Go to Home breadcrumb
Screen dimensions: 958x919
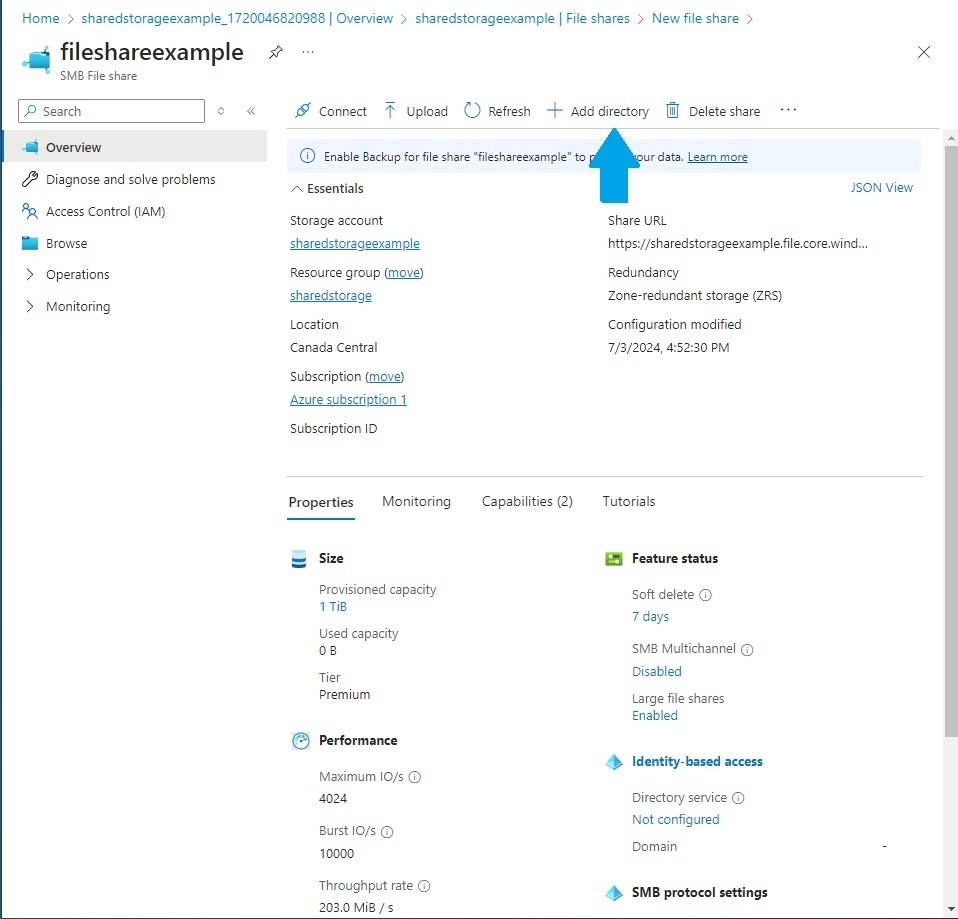pos(41,18)
